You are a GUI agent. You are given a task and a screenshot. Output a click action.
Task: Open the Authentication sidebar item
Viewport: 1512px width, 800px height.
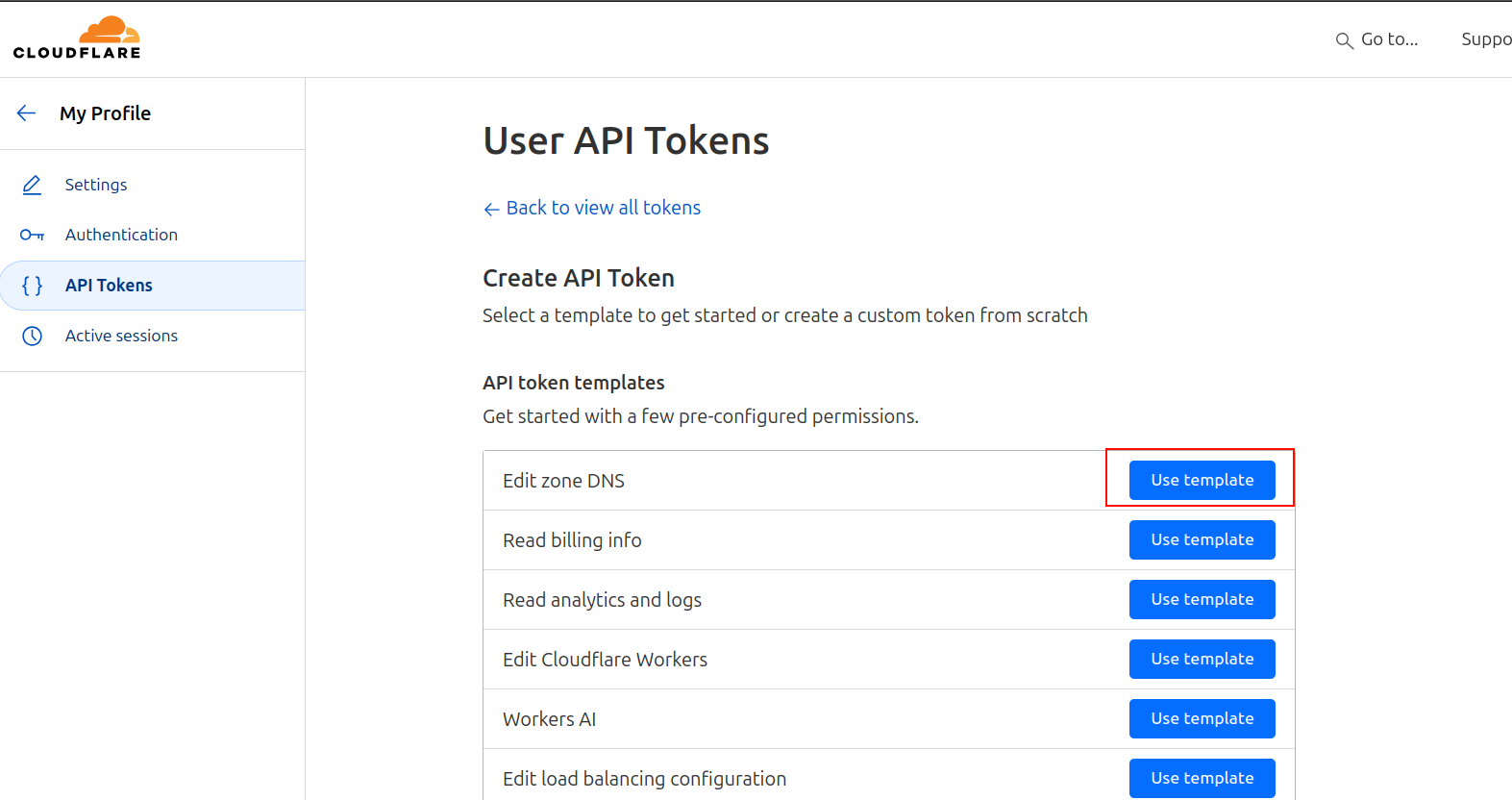[121, 235]
